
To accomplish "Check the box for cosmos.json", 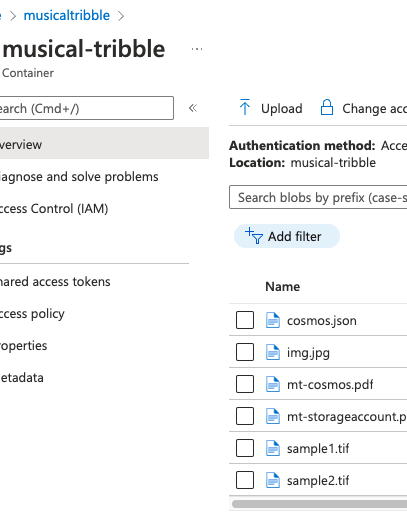I will tap(245, 320).
